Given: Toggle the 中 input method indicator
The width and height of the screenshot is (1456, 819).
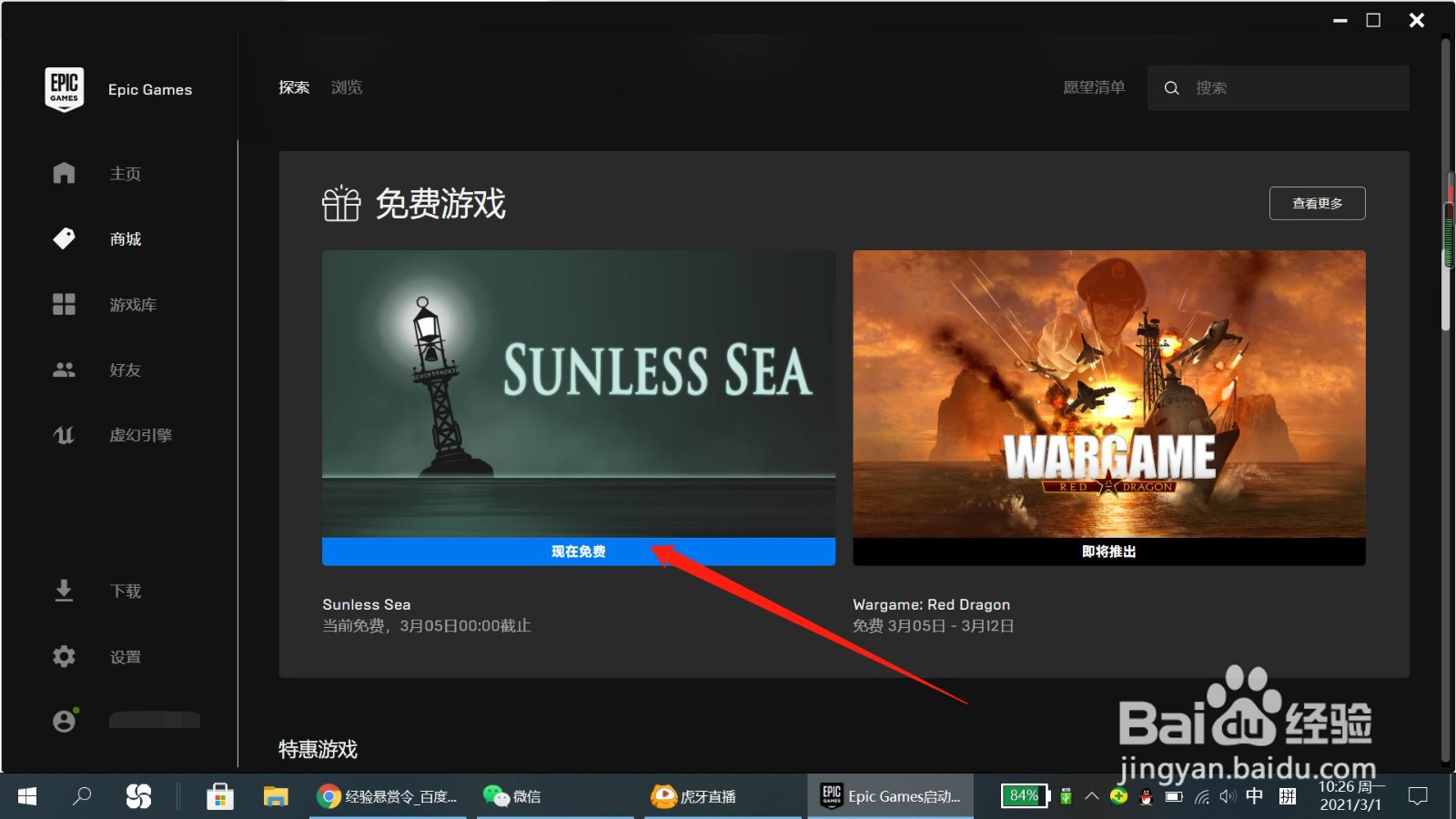Looking at the screenshot, I should pyautogui.click(x=1255, y=796).
